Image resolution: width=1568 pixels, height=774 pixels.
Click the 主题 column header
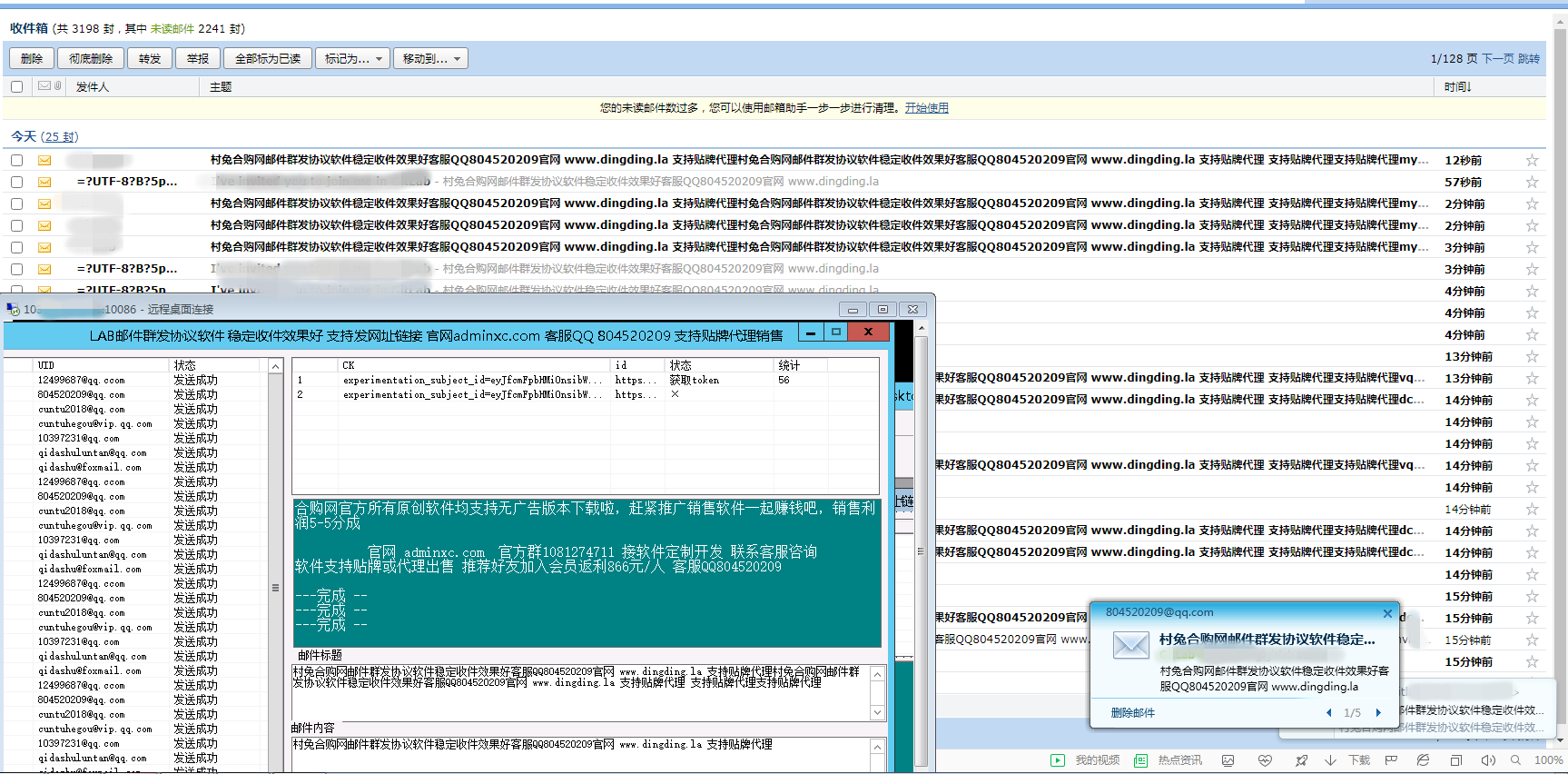[221, 87]
